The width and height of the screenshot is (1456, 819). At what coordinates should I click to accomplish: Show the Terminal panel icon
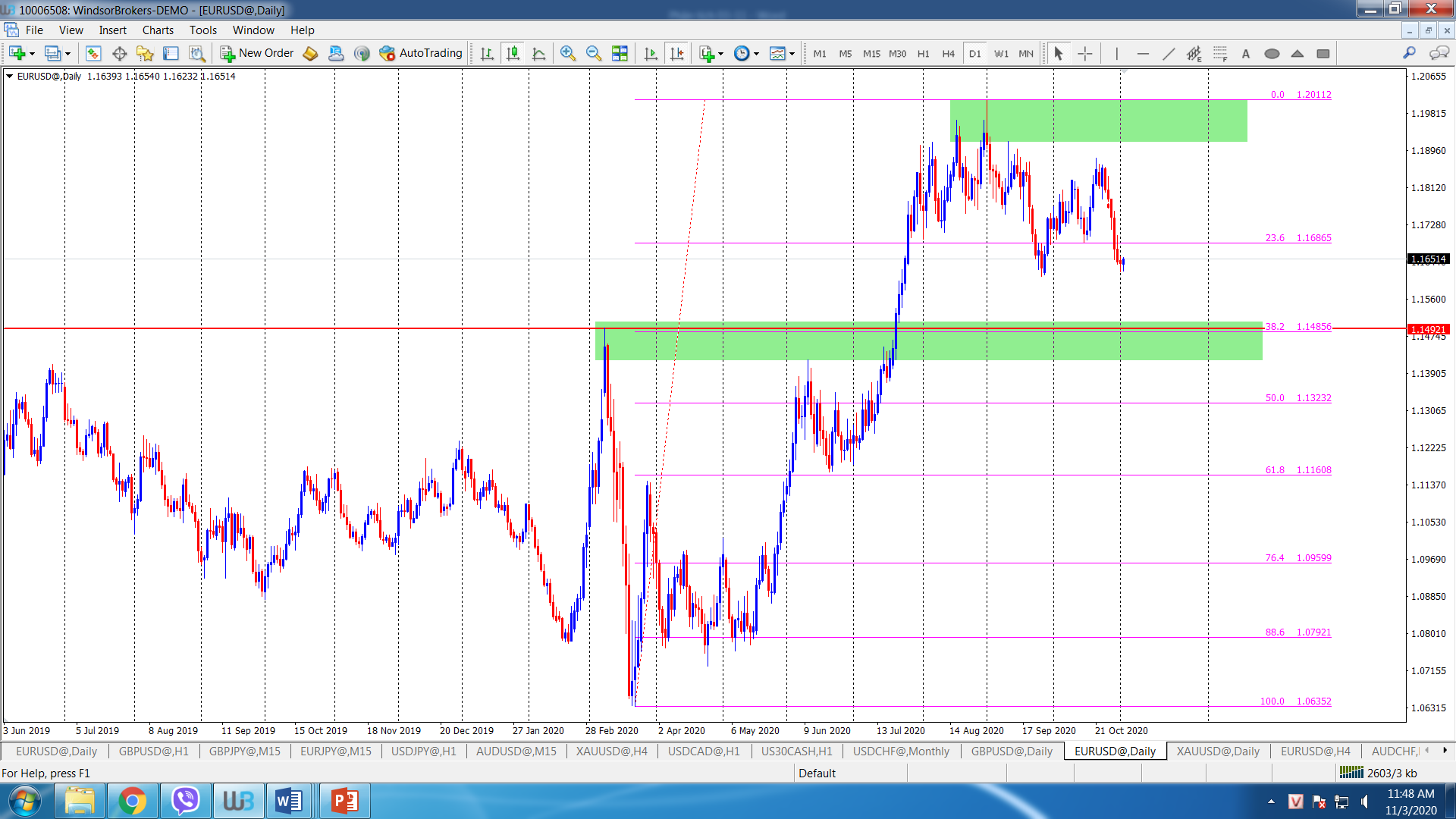(x=171, y=53)
